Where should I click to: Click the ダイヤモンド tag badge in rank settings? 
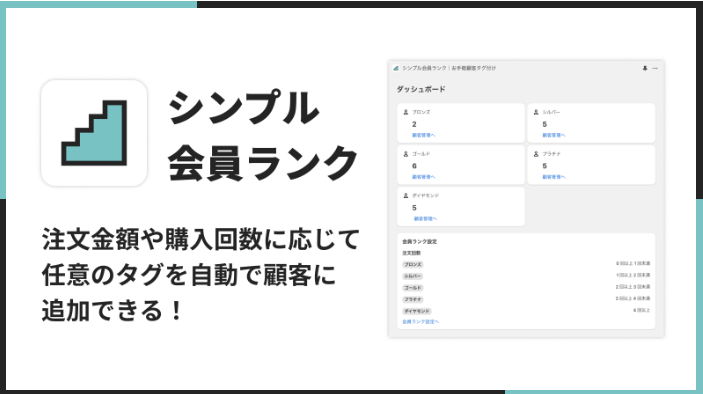[x=417, y=311]
